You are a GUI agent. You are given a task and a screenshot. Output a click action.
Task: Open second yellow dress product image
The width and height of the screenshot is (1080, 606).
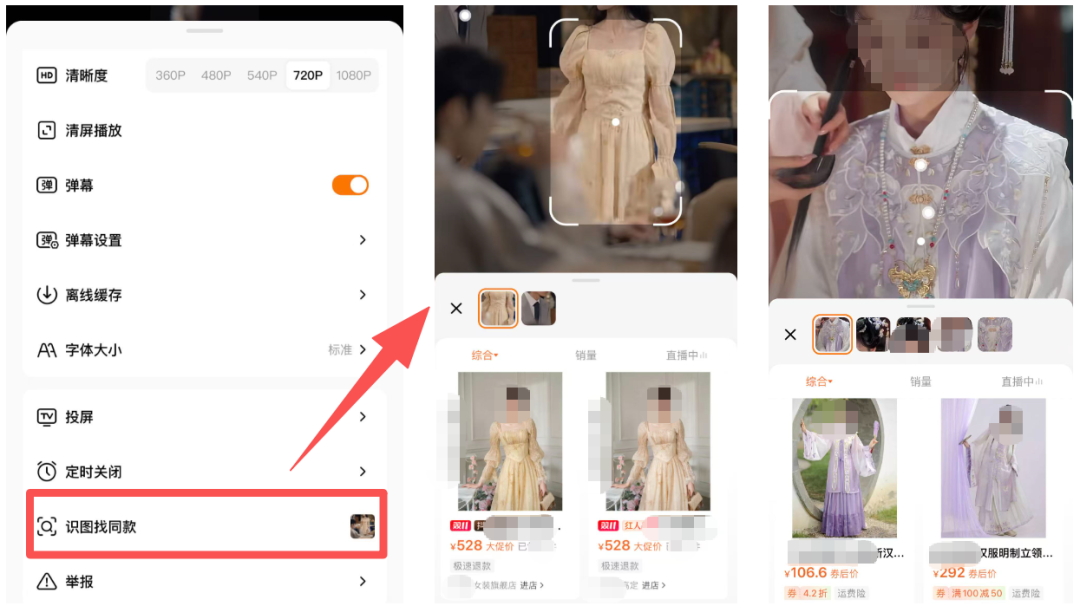pos(658,441)
